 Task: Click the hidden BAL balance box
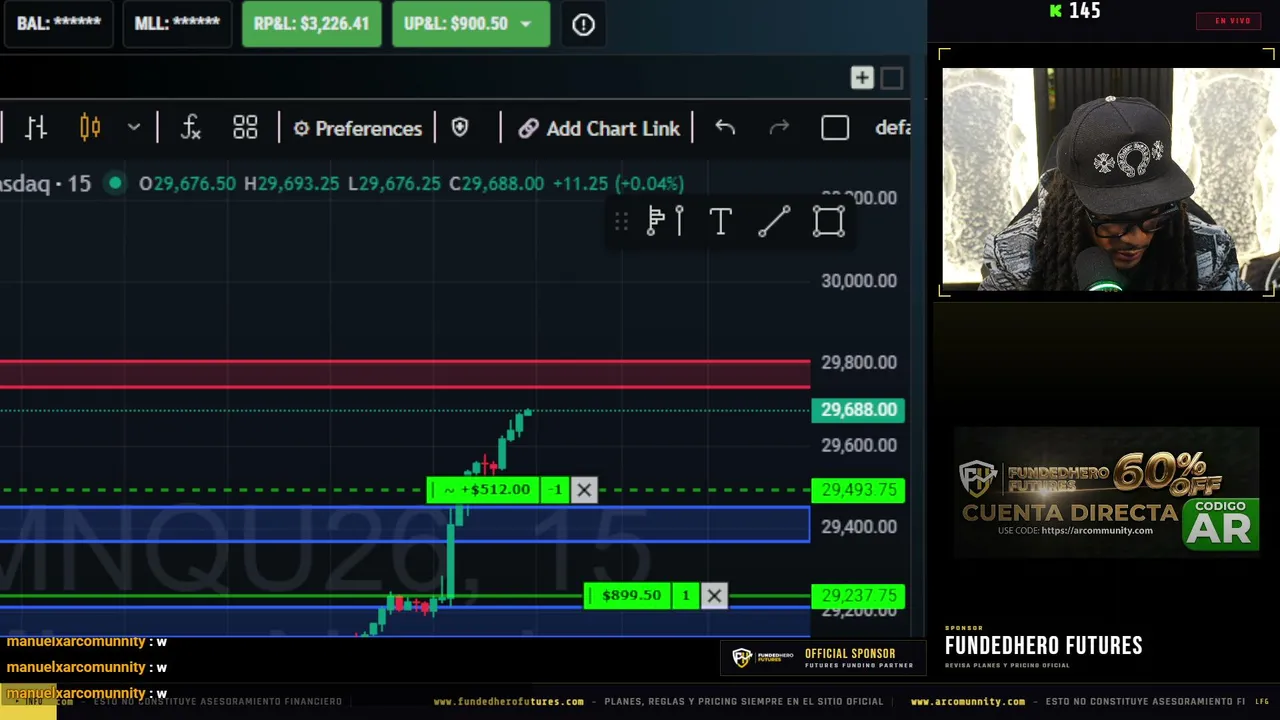(x=59, y=24)
